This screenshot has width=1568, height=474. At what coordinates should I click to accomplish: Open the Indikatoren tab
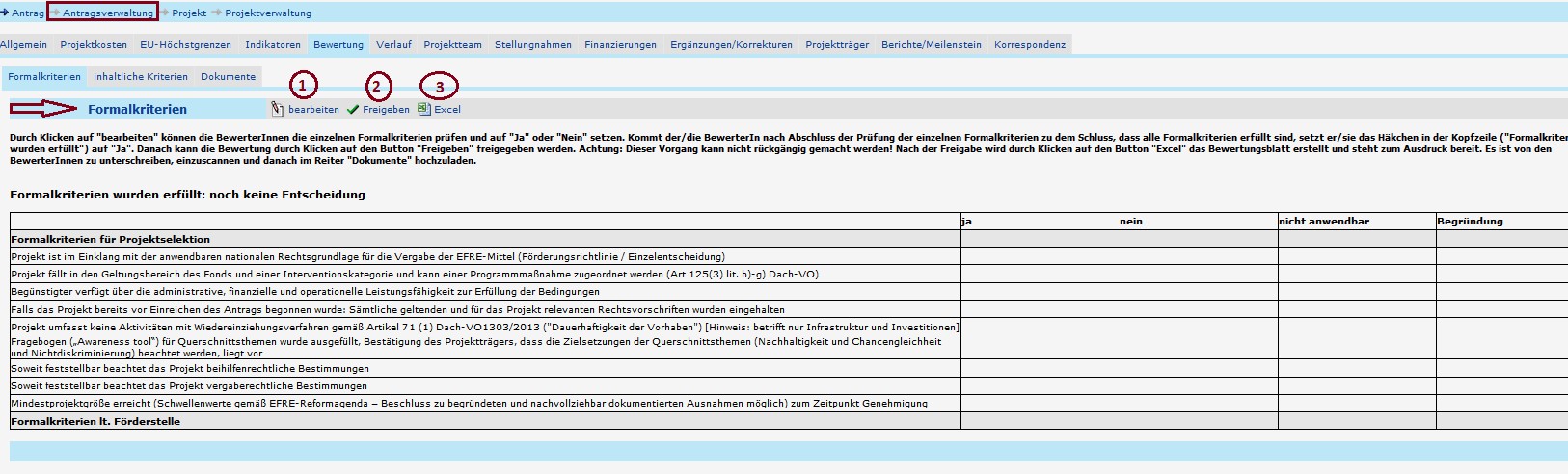272,45
